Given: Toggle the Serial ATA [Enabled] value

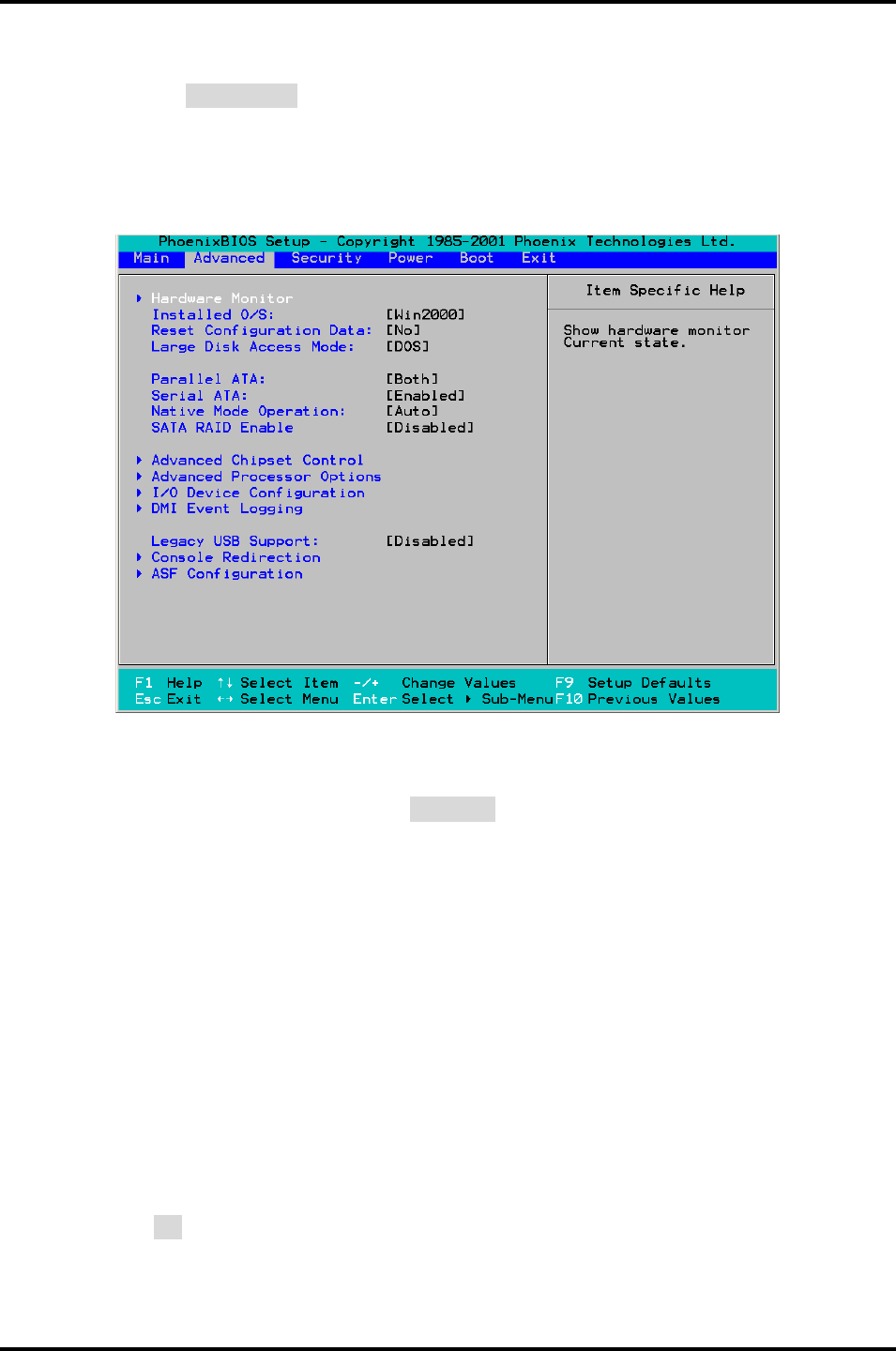Looking at the screenshot, I should 426,396.
